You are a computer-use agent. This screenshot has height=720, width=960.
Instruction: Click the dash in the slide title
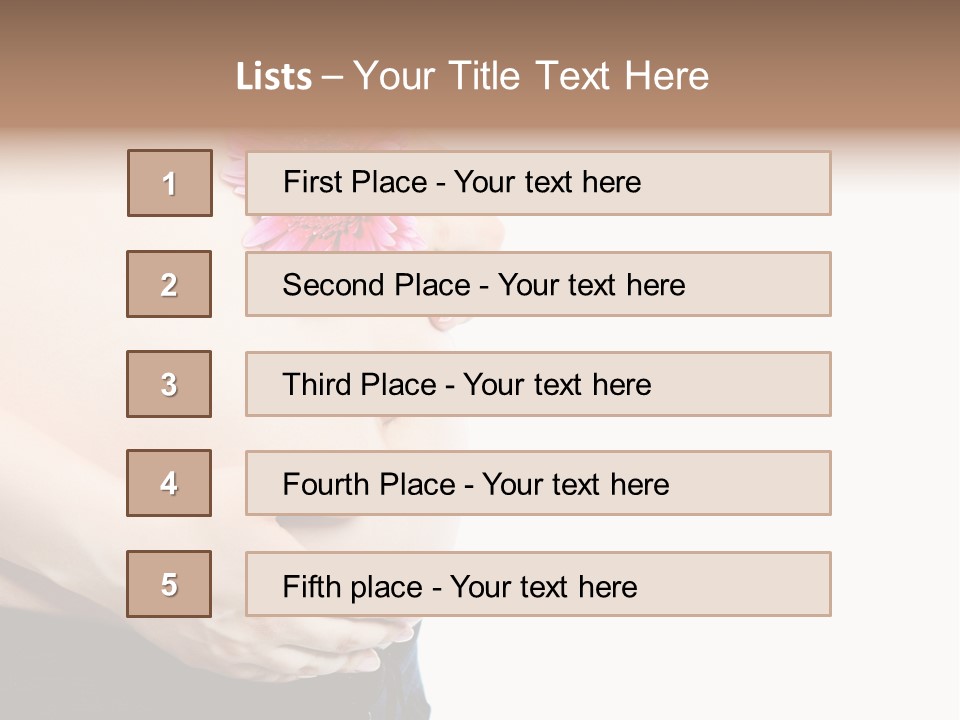tap(332, 77)
